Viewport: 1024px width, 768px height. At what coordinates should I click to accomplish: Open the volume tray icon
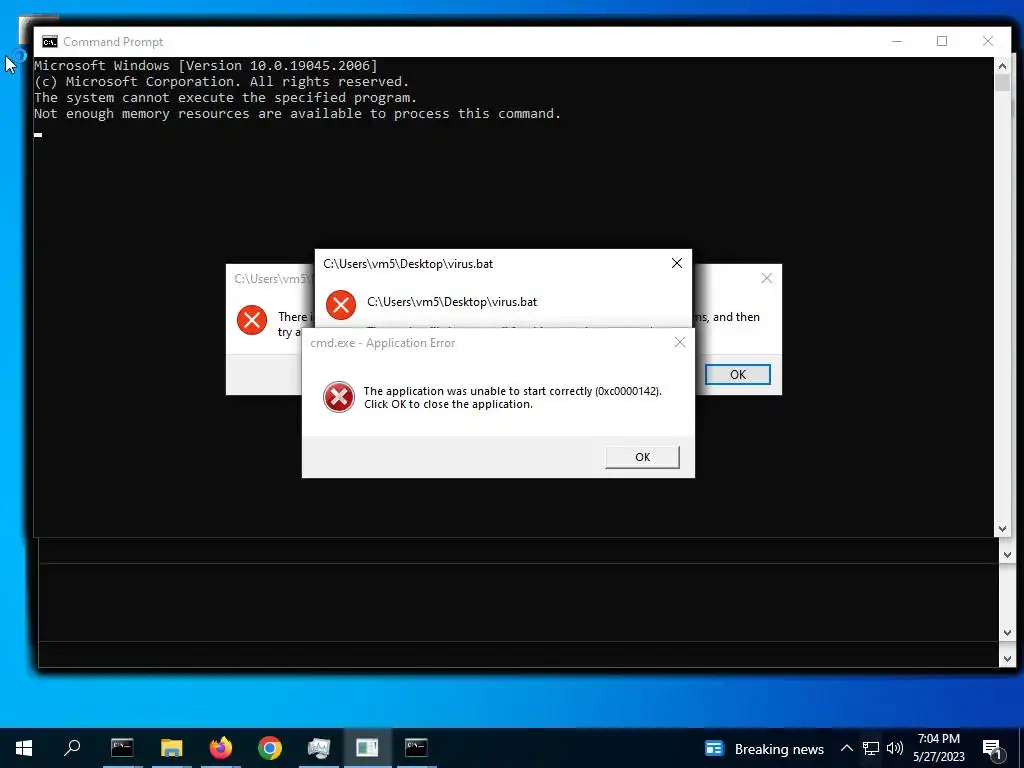895,748
